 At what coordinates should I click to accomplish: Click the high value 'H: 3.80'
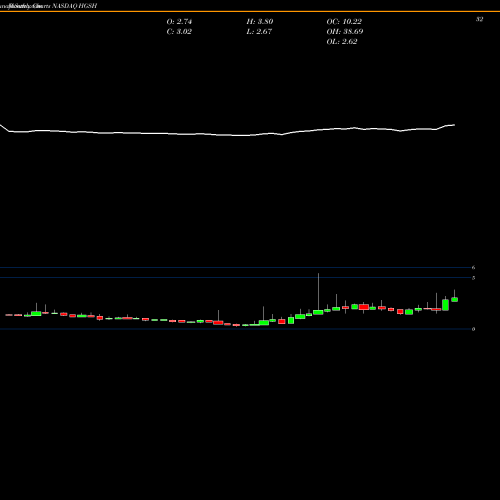[x=260, y=22]
